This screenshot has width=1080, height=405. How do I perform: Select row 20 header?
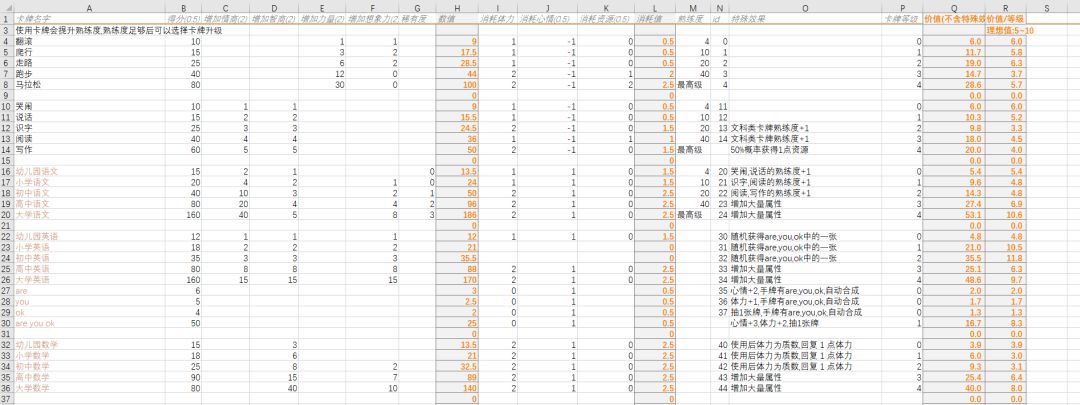pyautogui.click(x=6, y=214)
